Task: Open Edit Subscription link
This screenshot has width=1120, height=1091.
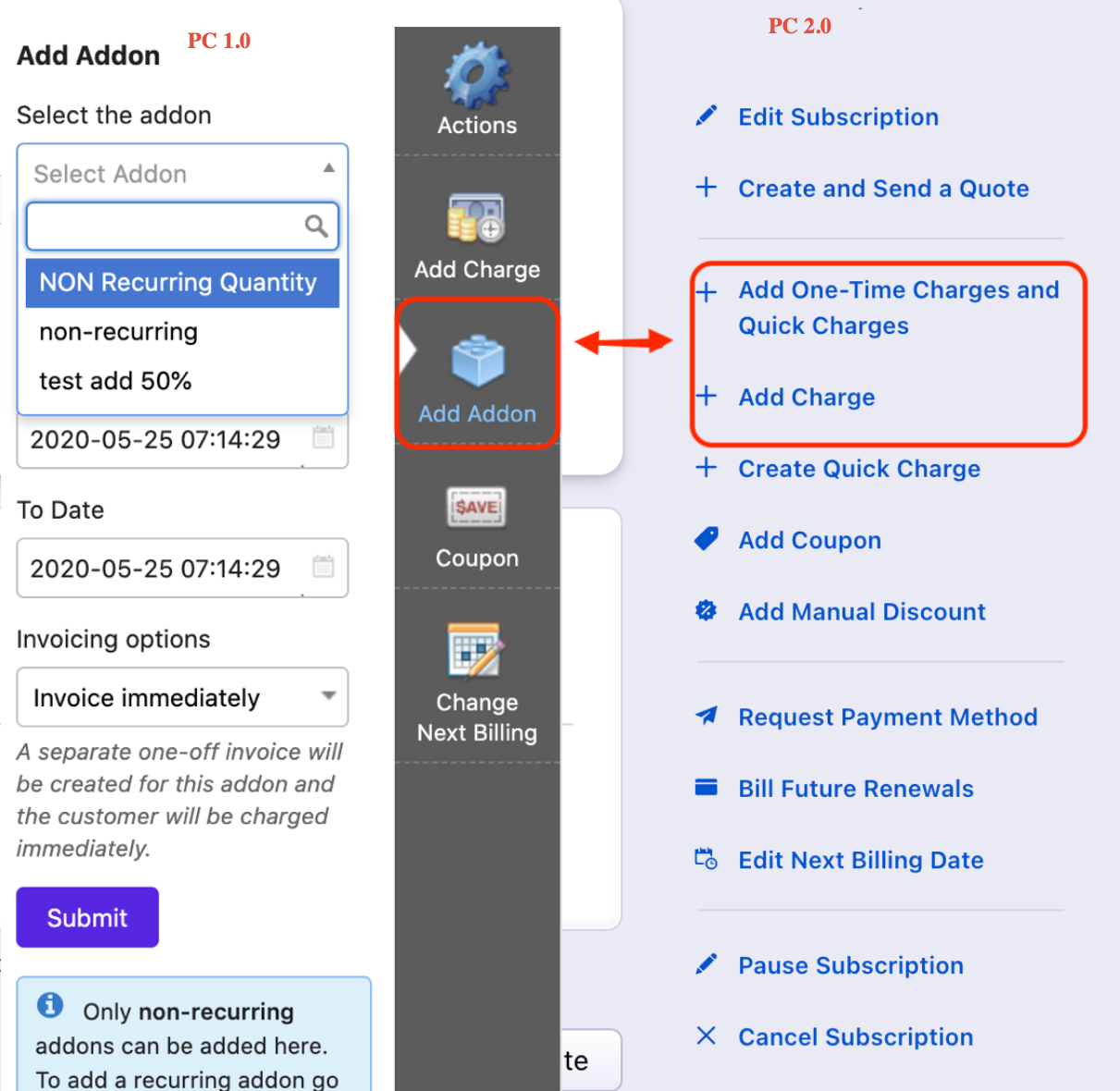Action: (838, 117)
